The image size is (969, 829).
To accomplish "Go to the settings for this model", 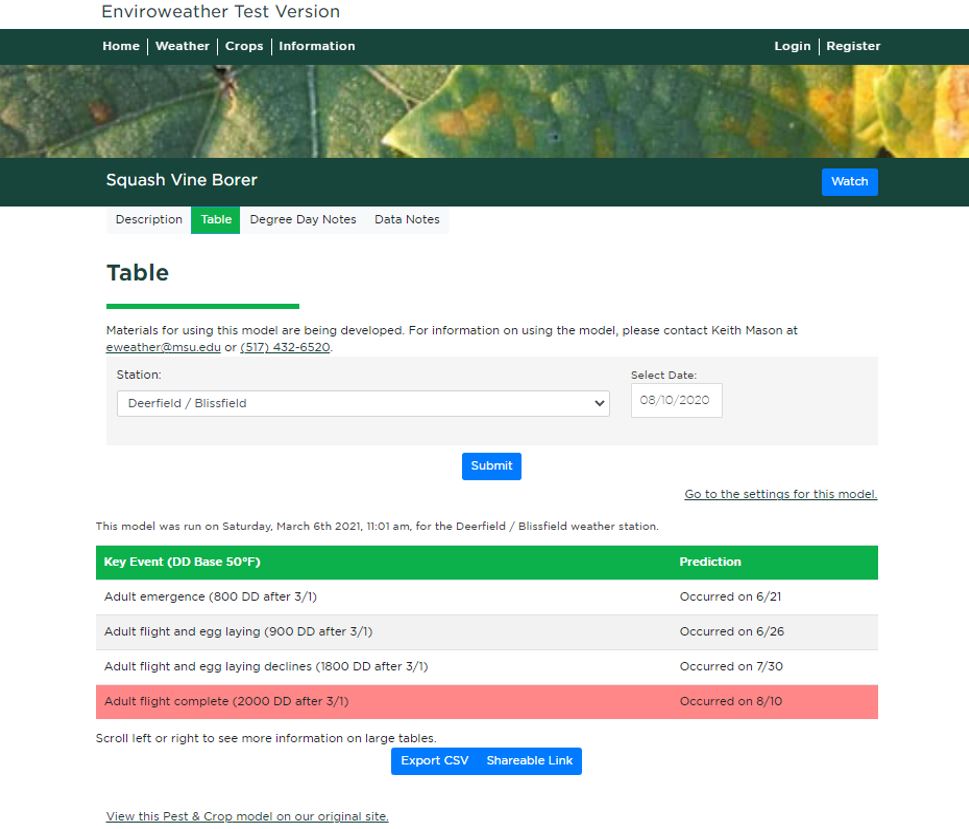I will (780, 494).
